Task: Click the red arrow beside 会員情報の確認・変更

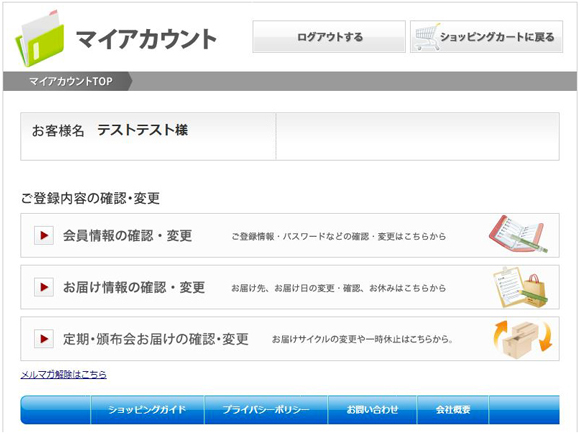Action: coord(44,235)
